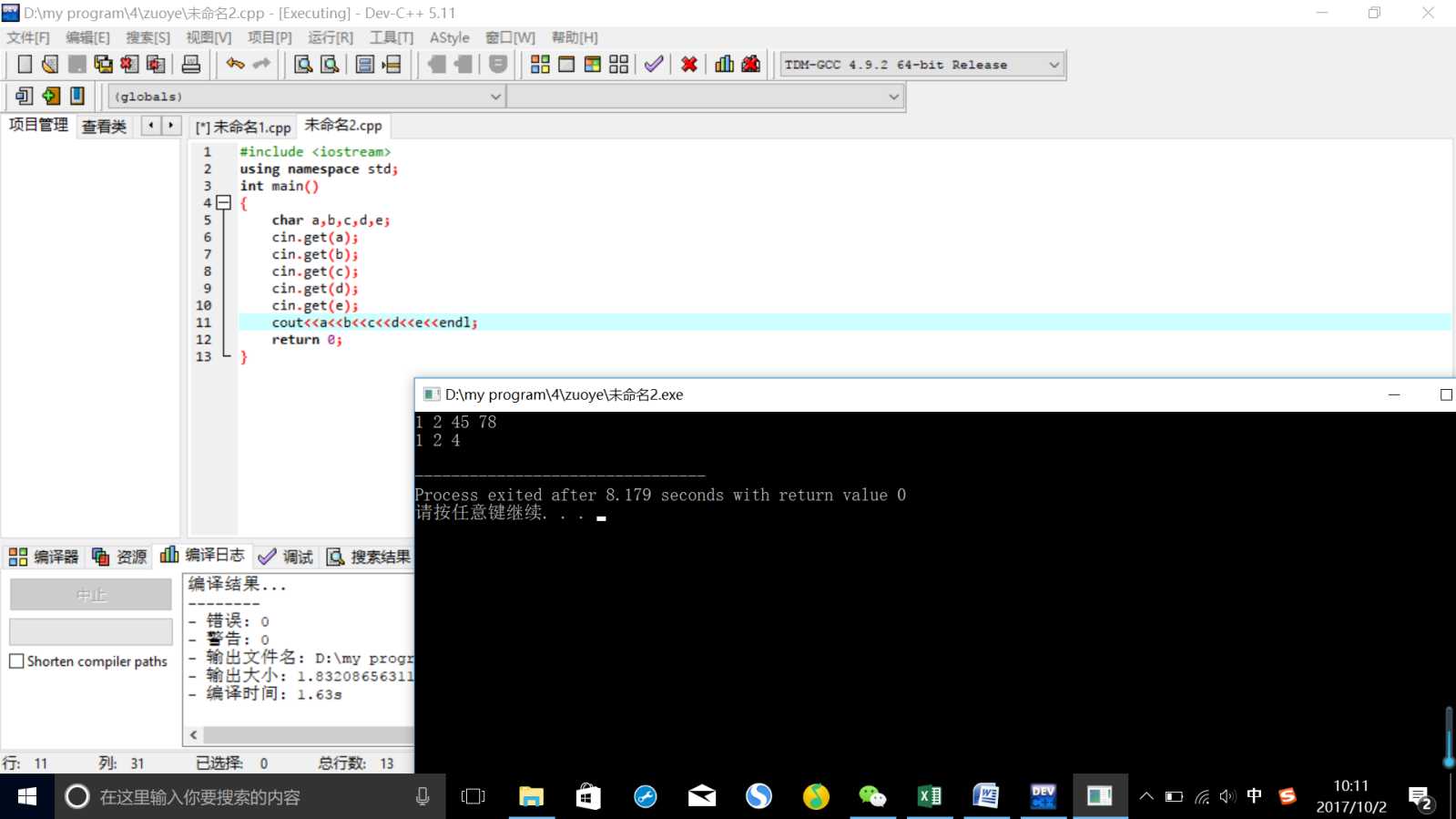Click the Close file toolbar icon

pyautogui.click(x=129, y=64)
